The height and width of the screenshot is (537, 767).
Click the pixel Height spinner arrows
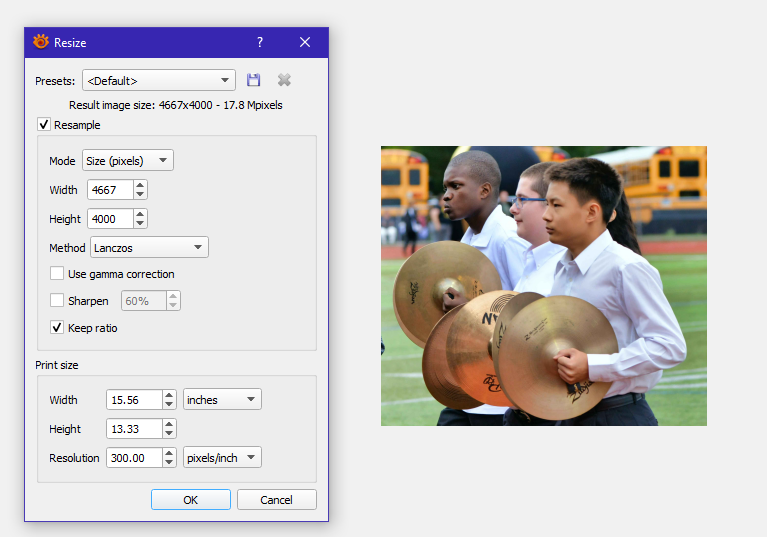[x=140, y=219]
